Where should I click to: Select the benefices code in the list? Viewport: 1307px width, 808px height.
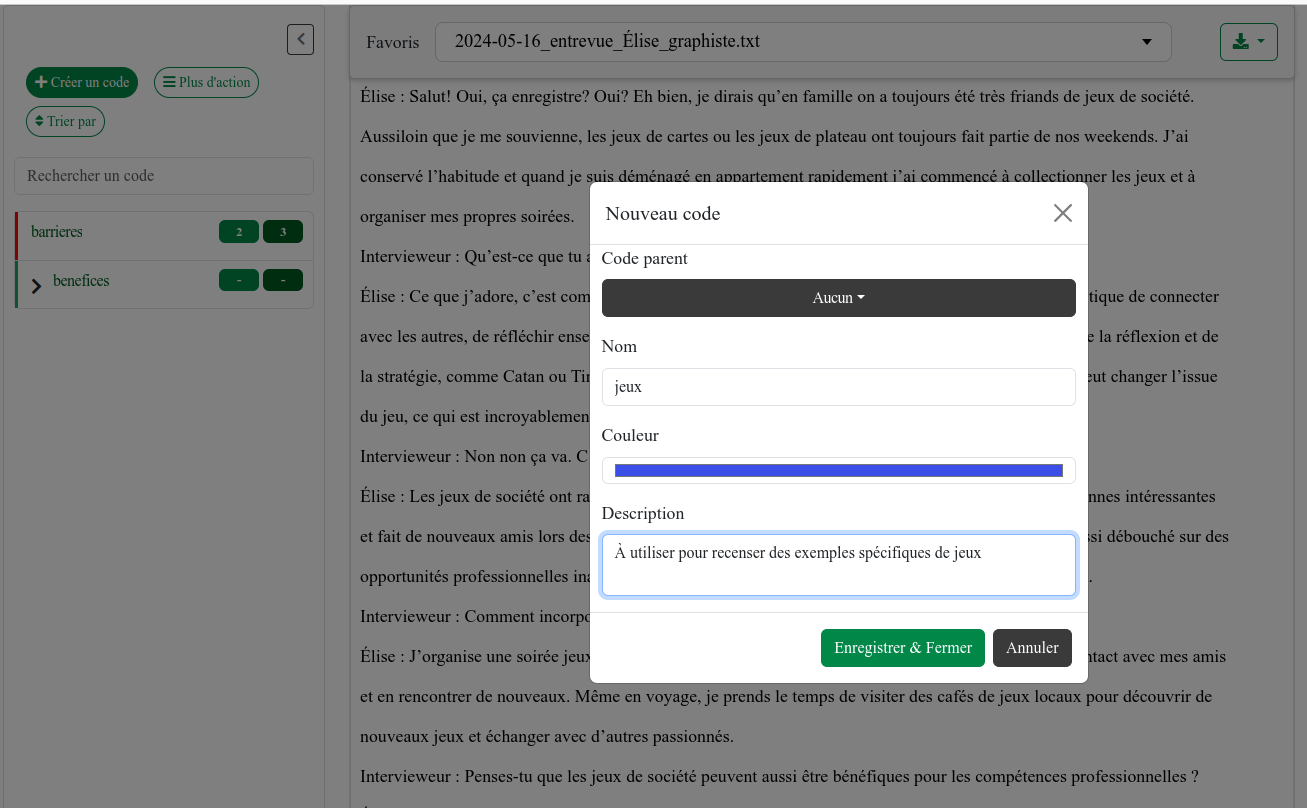coord(81,281)
